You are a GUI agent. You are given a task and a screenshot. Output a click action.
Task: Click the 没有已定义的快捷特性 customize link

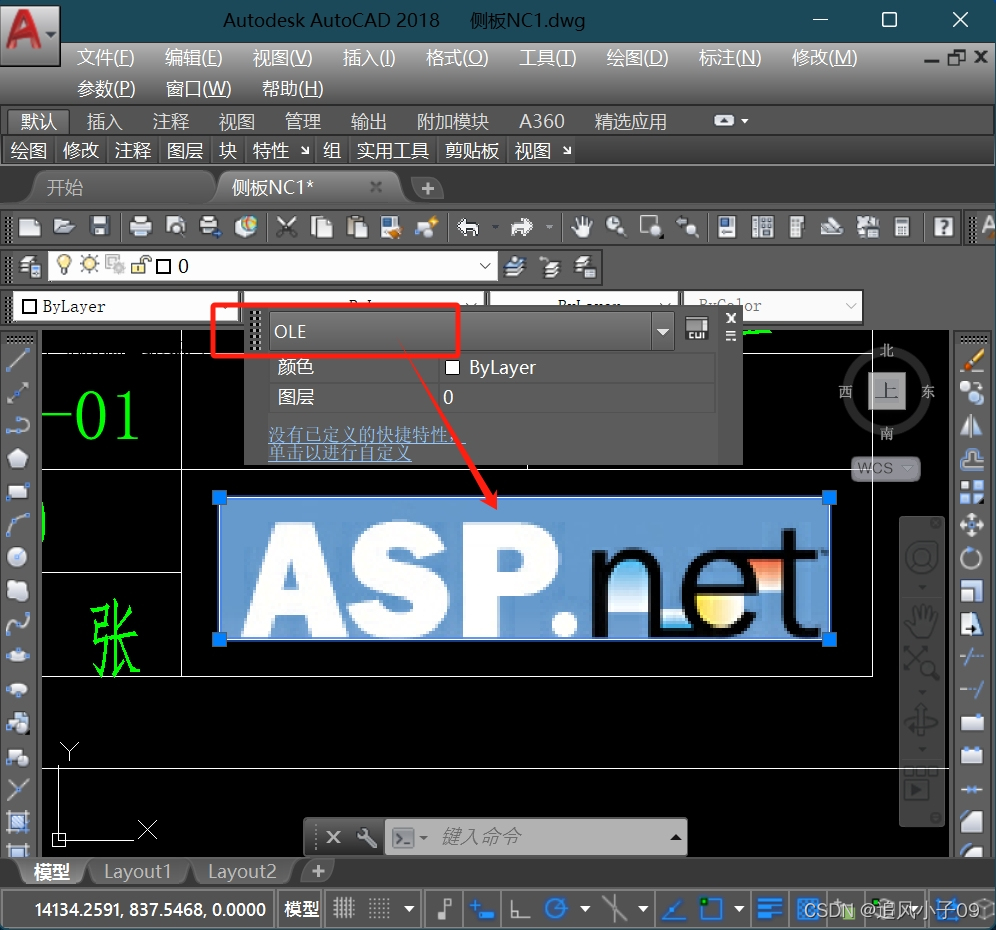point(367,444)
